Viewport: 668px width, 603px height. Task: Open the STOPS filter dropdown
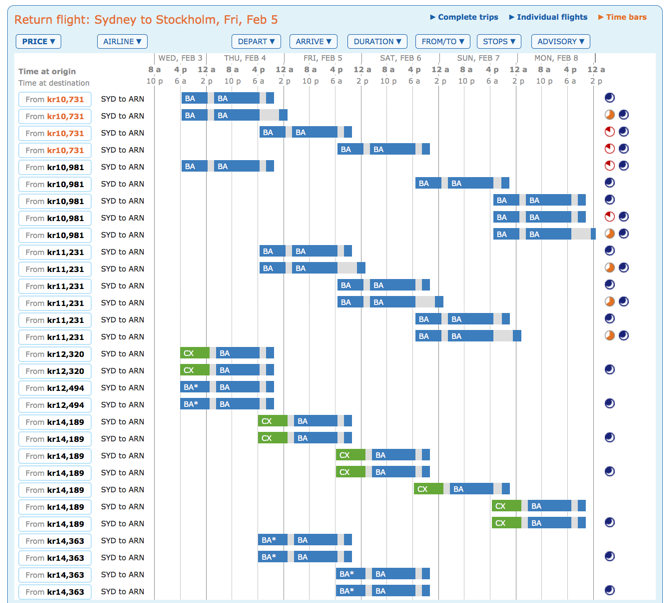(x=498, y=41)
